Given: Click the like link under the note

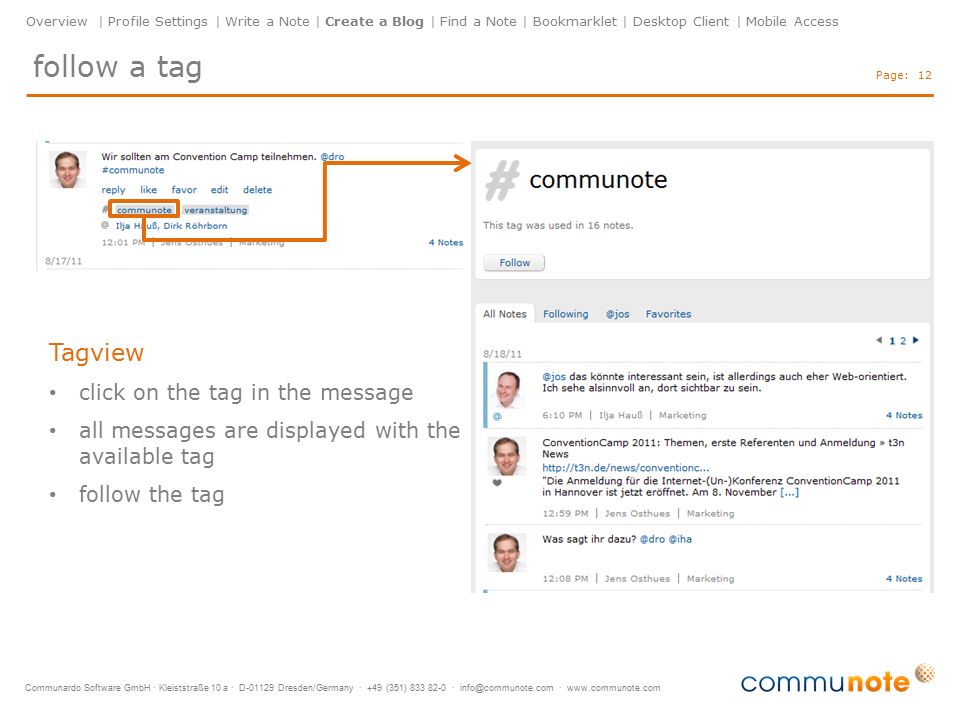Looking at the screenshot, I should (148, 190).
